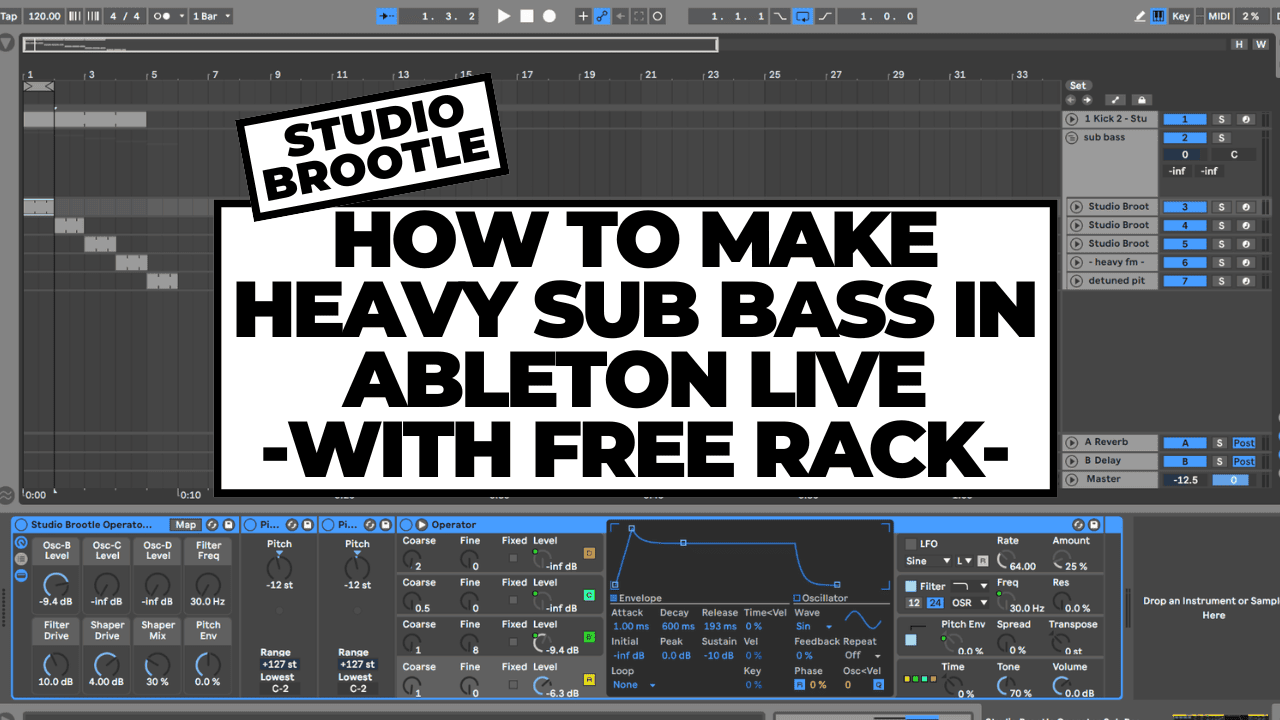Image resolution: width=1280 pixels, height=720 pixels.
Task: Open the LFO Sine waveform dropdown
Action: click(x=929, y=561)
